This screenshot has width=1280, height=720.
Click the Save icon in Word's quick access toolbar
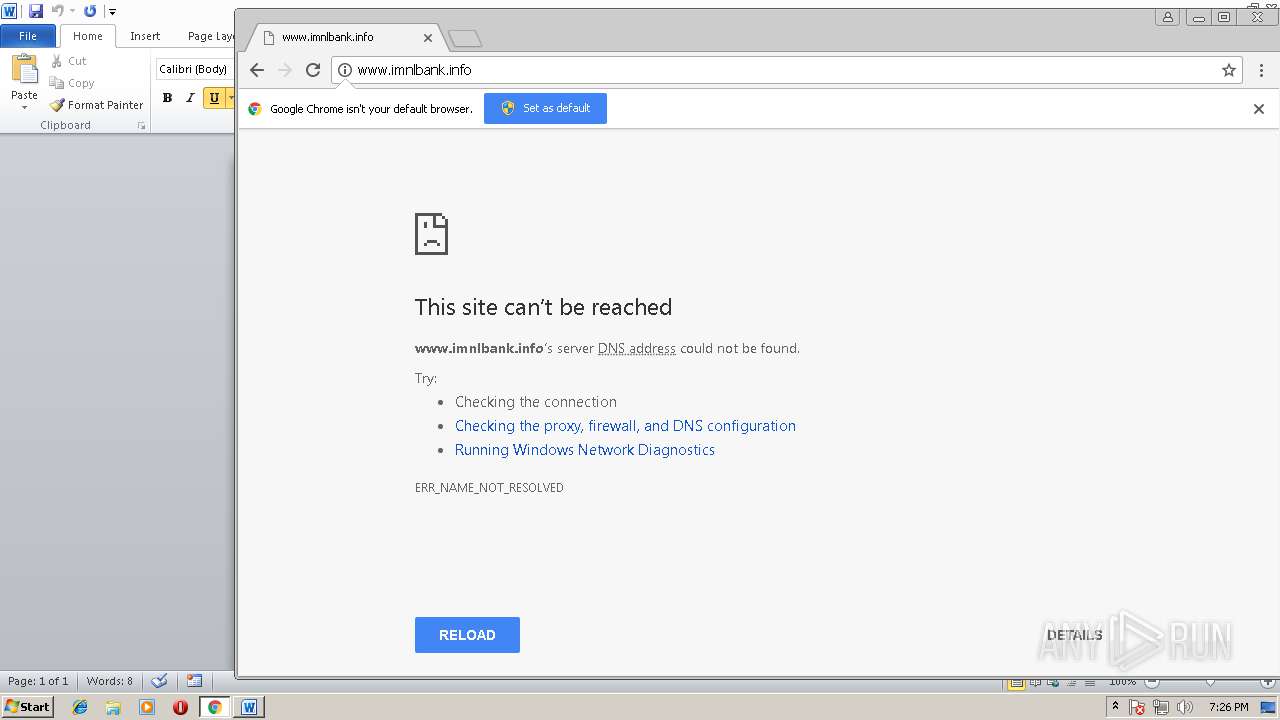point(36,11)
